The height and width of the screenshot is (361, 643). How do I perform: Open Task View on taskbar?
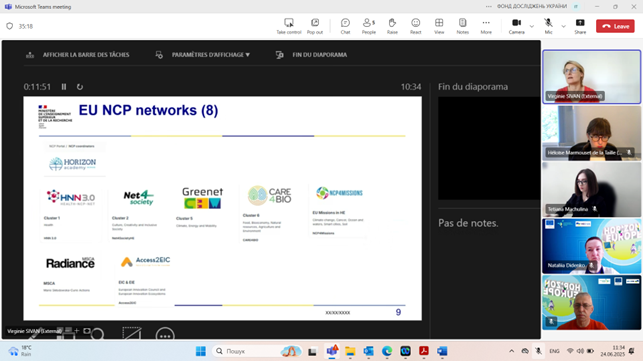pos(312,351)
